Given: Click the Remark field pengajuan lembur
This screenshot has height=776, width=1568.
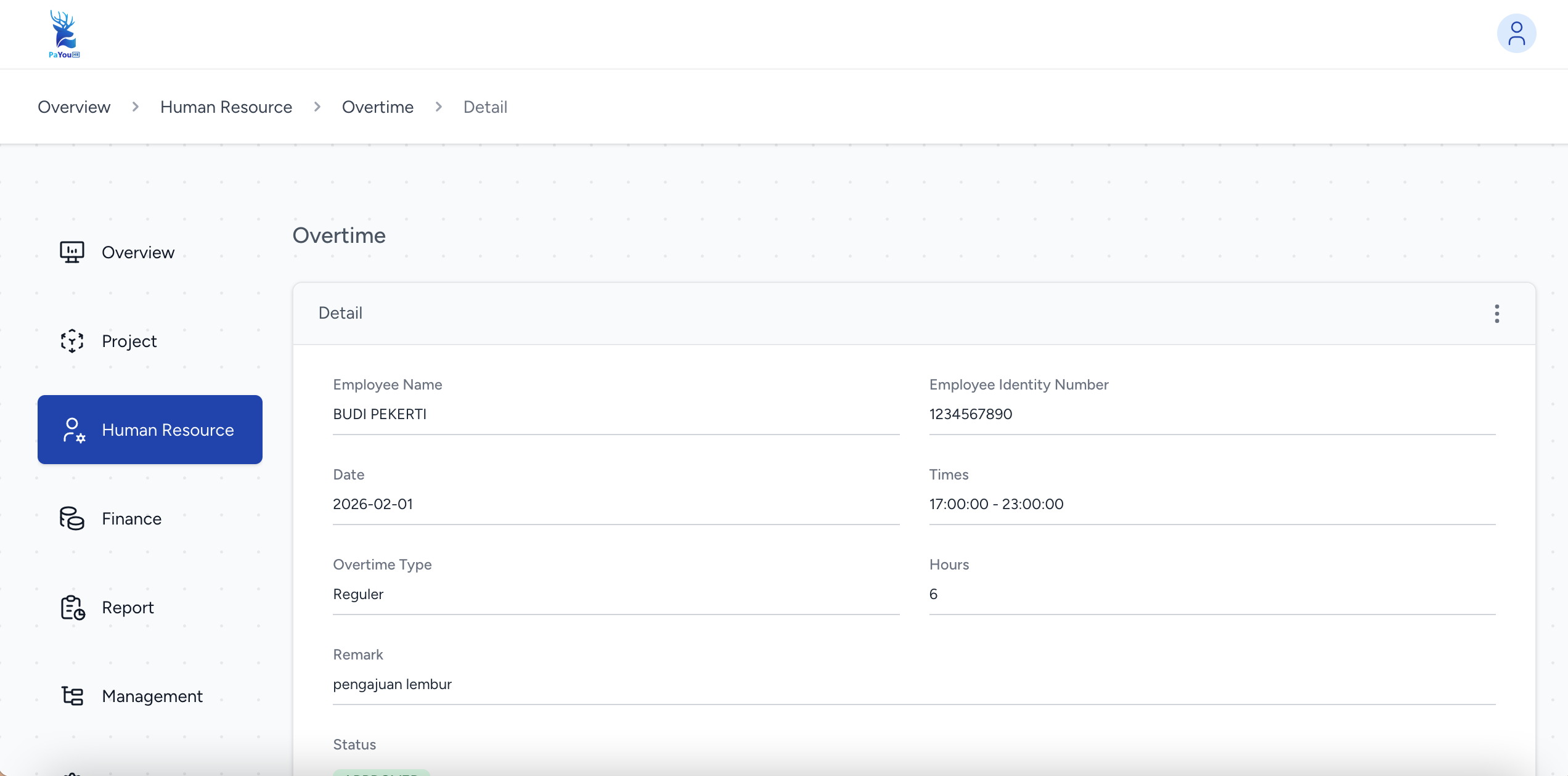Looking at the screenshot, I should (x=392, y=684).
